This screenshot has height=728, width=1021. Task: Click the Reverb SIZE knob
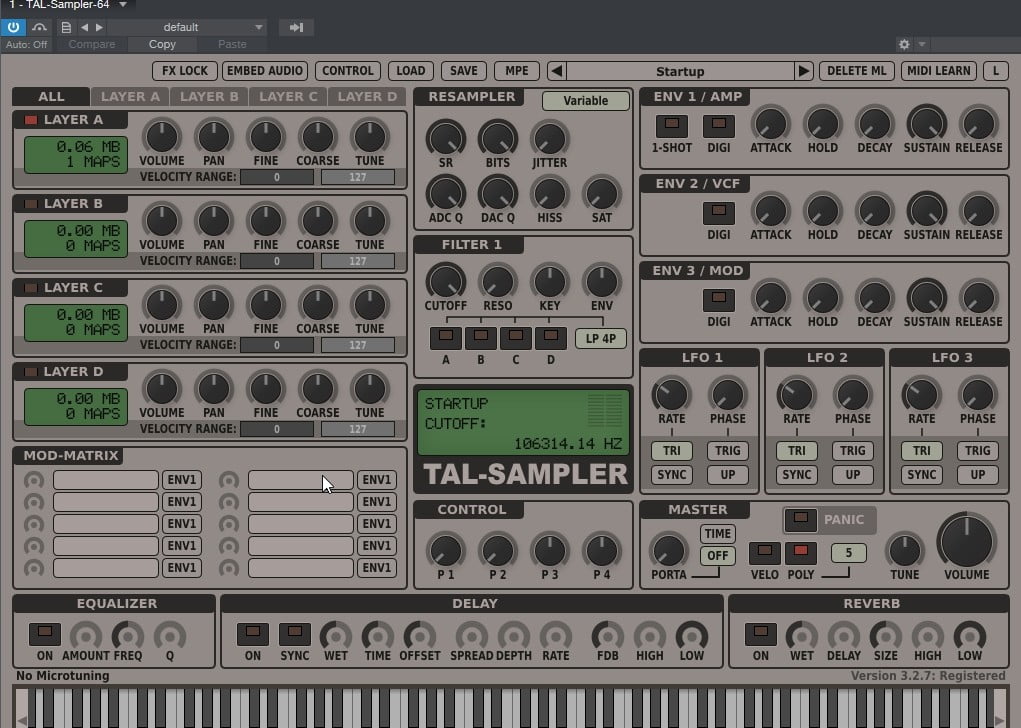pyautogui.click(x=886, y=636)
